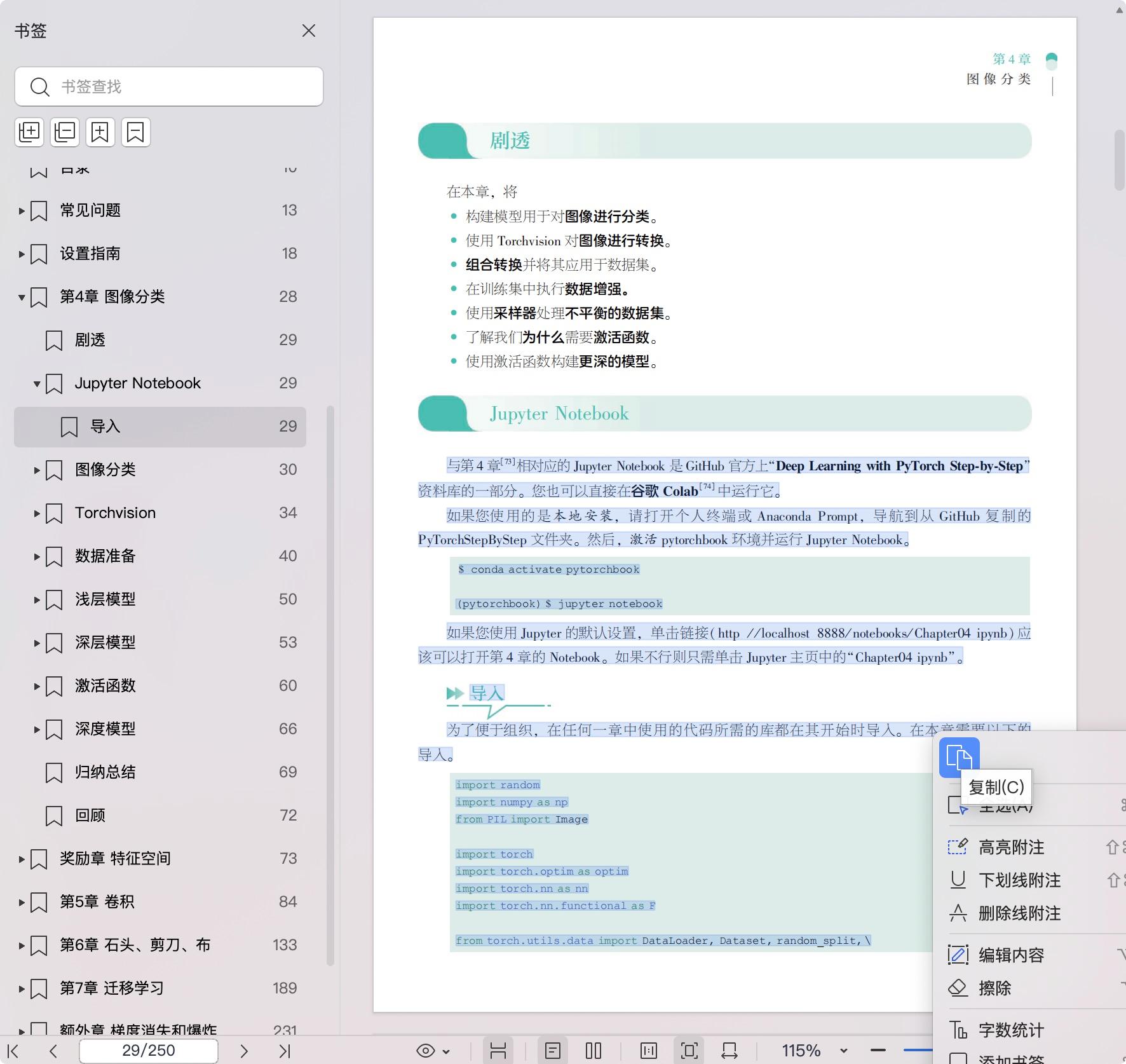The height and width of the screenshot is (1064, 1126).
Task: Choose 下划线附注 in the context menu
Action: (1019, 880)
